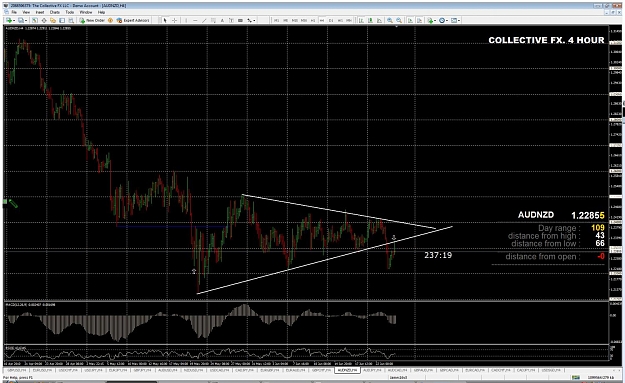This screenshot has width=625, height=383.
Task: Click the MACD histogram indicator panel
Action: point(306,322)
